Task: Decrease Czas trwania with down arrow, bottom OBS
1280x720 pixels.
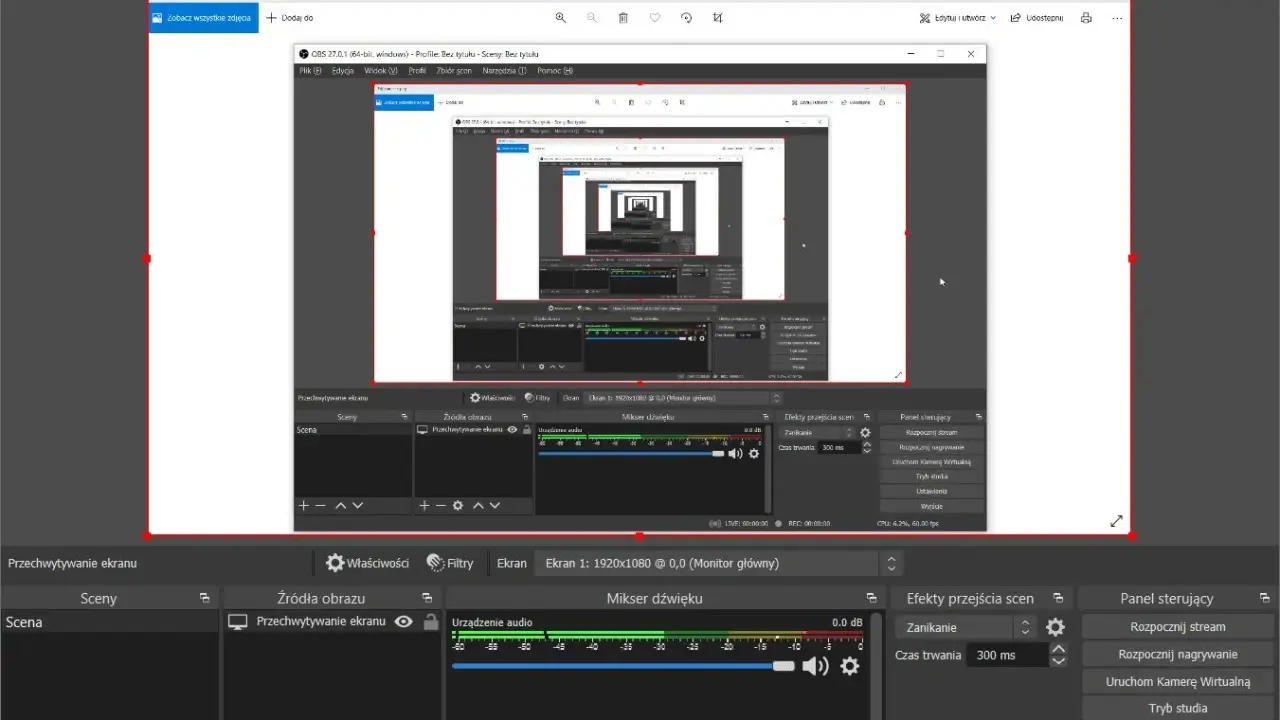Action: point(1059,661)
